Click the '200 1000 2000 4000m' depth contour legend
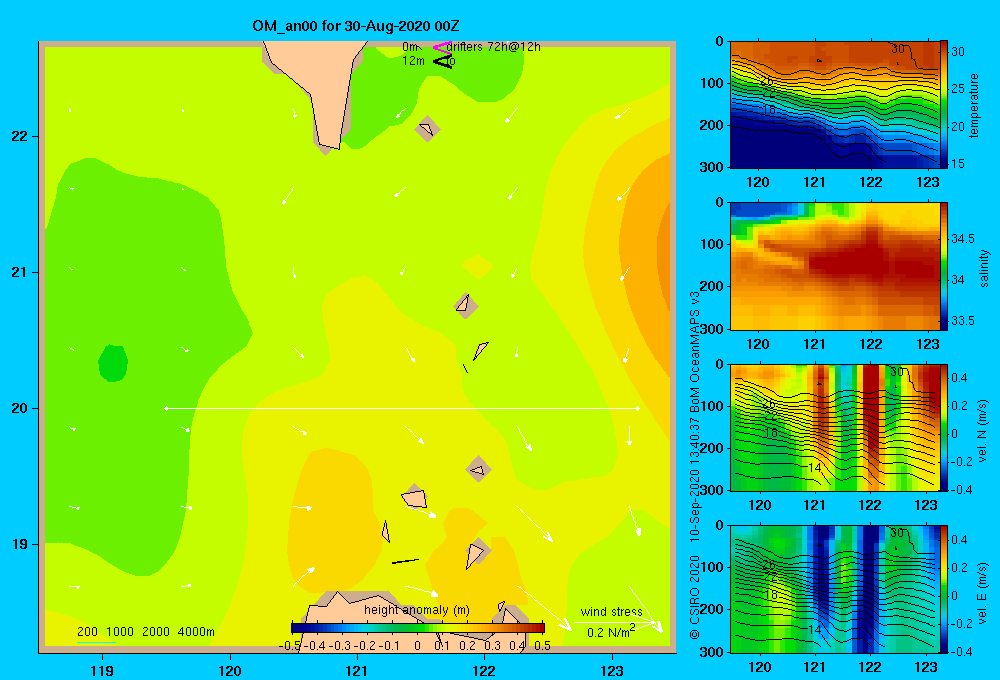Viewport: 1000px width, 680px height. [145, 632]
